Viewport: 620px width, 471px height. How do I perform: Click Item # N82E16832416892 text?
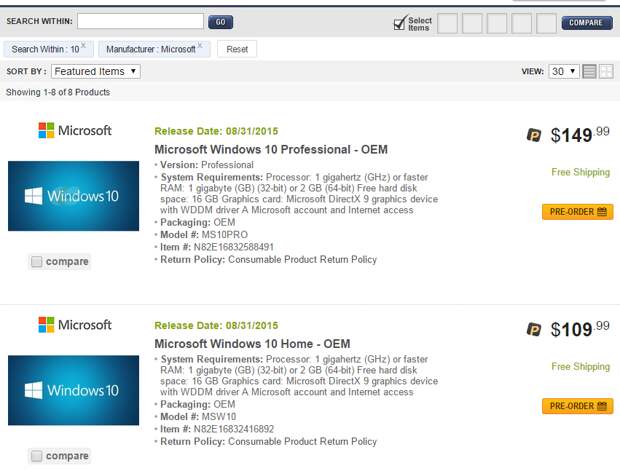pos(217,429)
